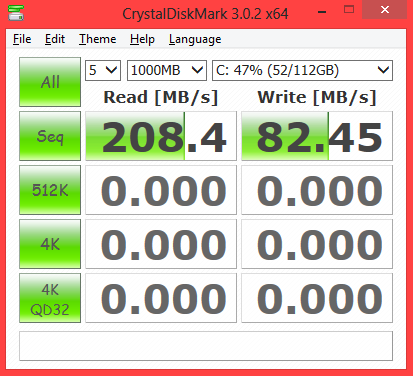Expand the 1000MB test size dropdown
The image size is (413, 376).
pos(167,70)
